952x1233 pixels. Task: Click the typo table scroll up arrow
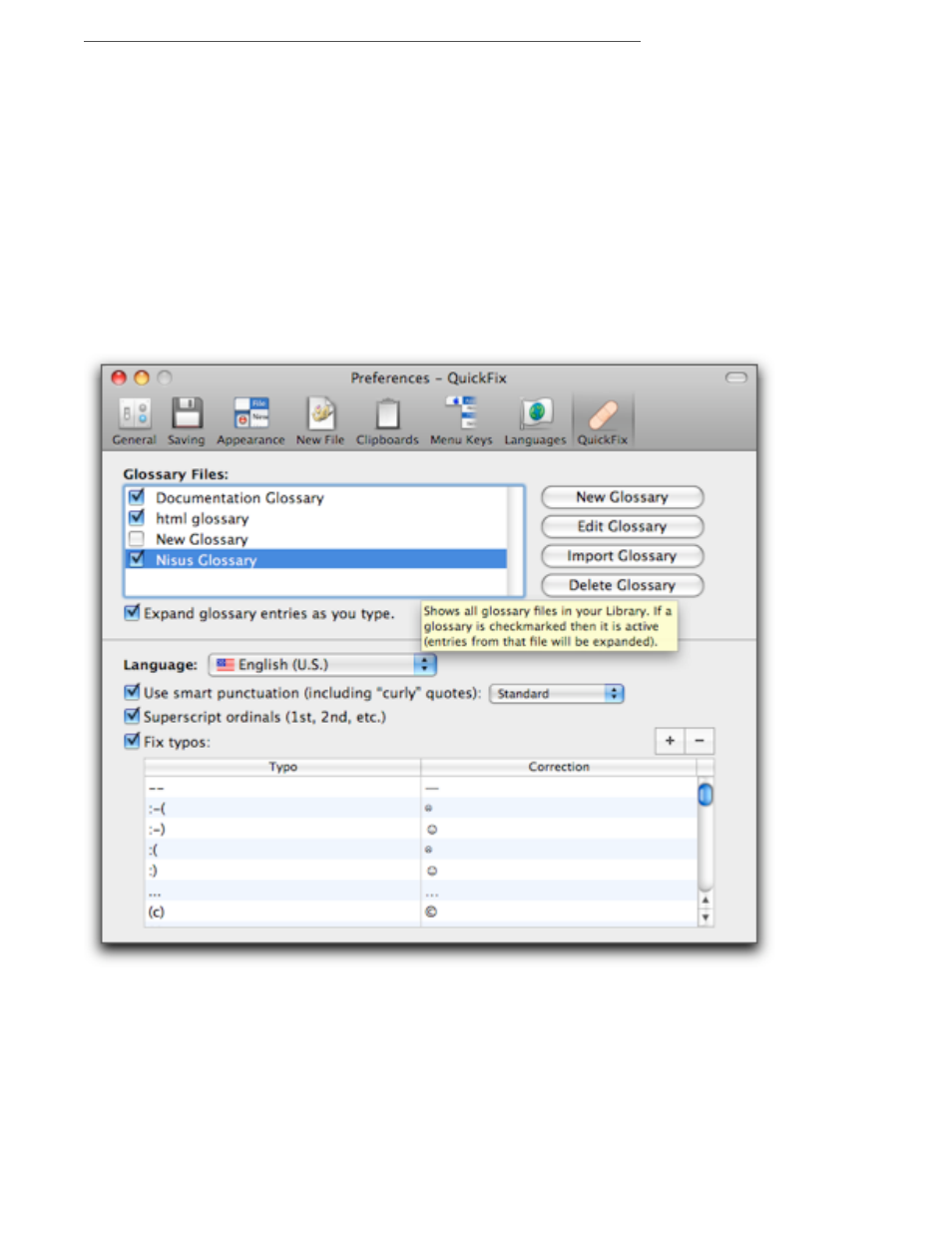point(706,901)
